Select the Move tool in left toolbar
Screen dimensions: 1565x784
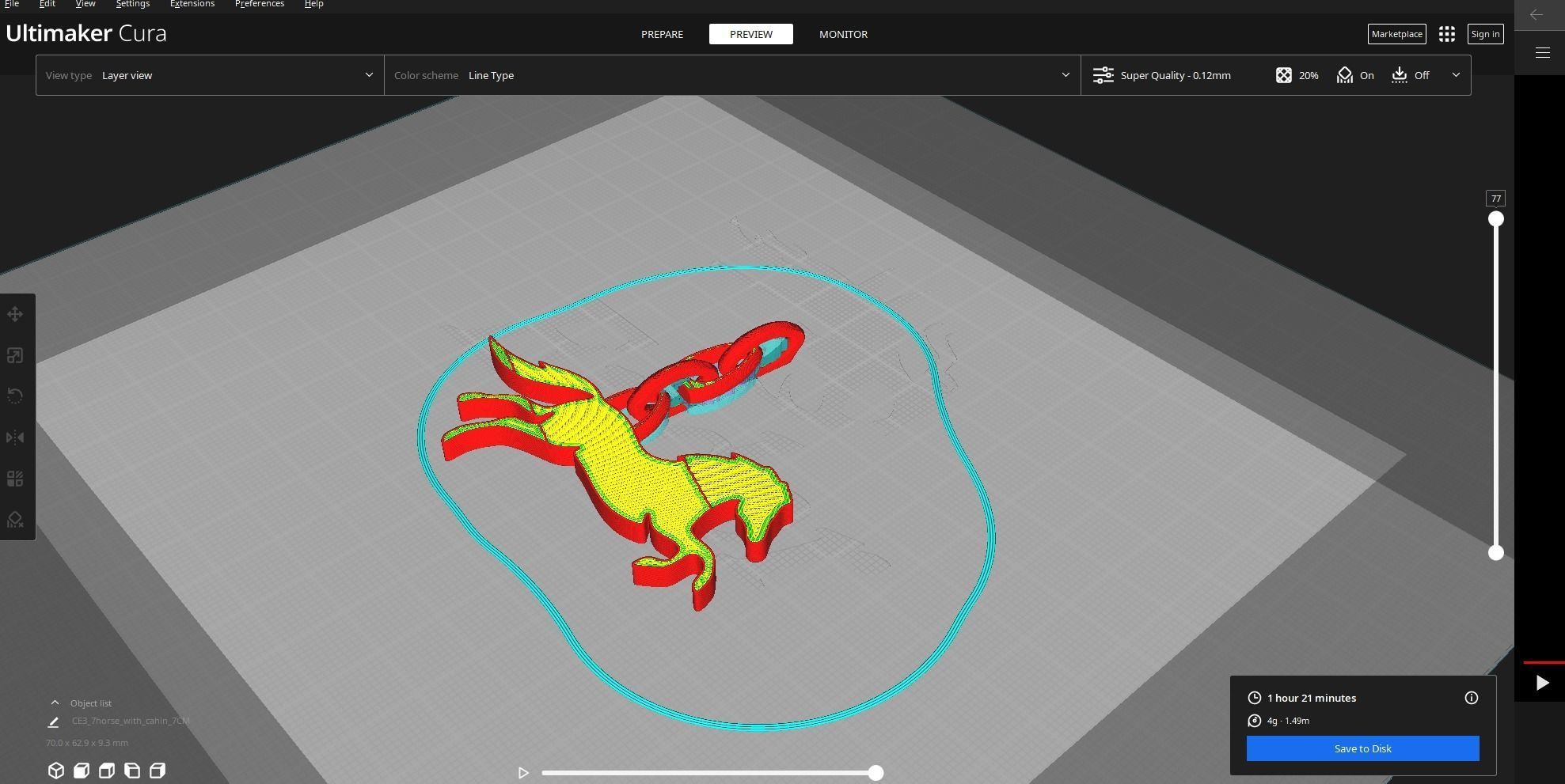15,314
